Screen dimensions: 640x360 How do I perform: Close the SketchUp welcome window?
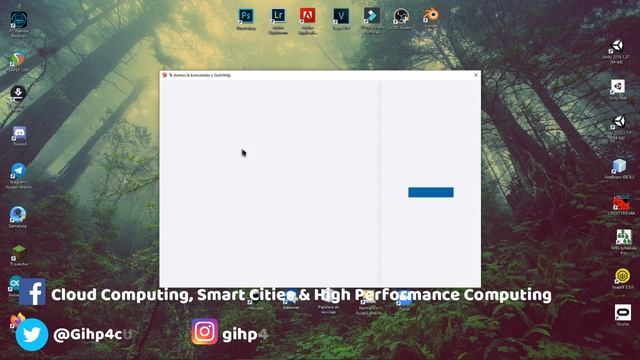[x=476, y=75]
